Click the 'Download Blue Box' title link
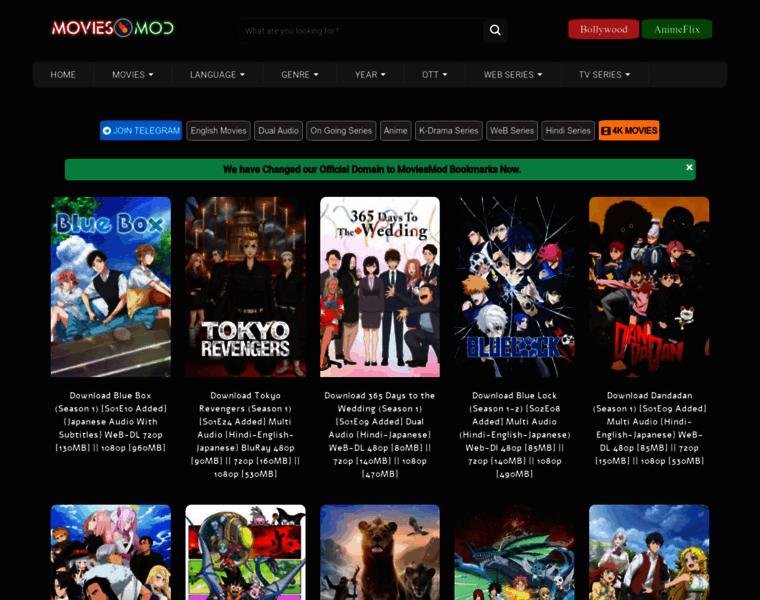 (111, 422)
